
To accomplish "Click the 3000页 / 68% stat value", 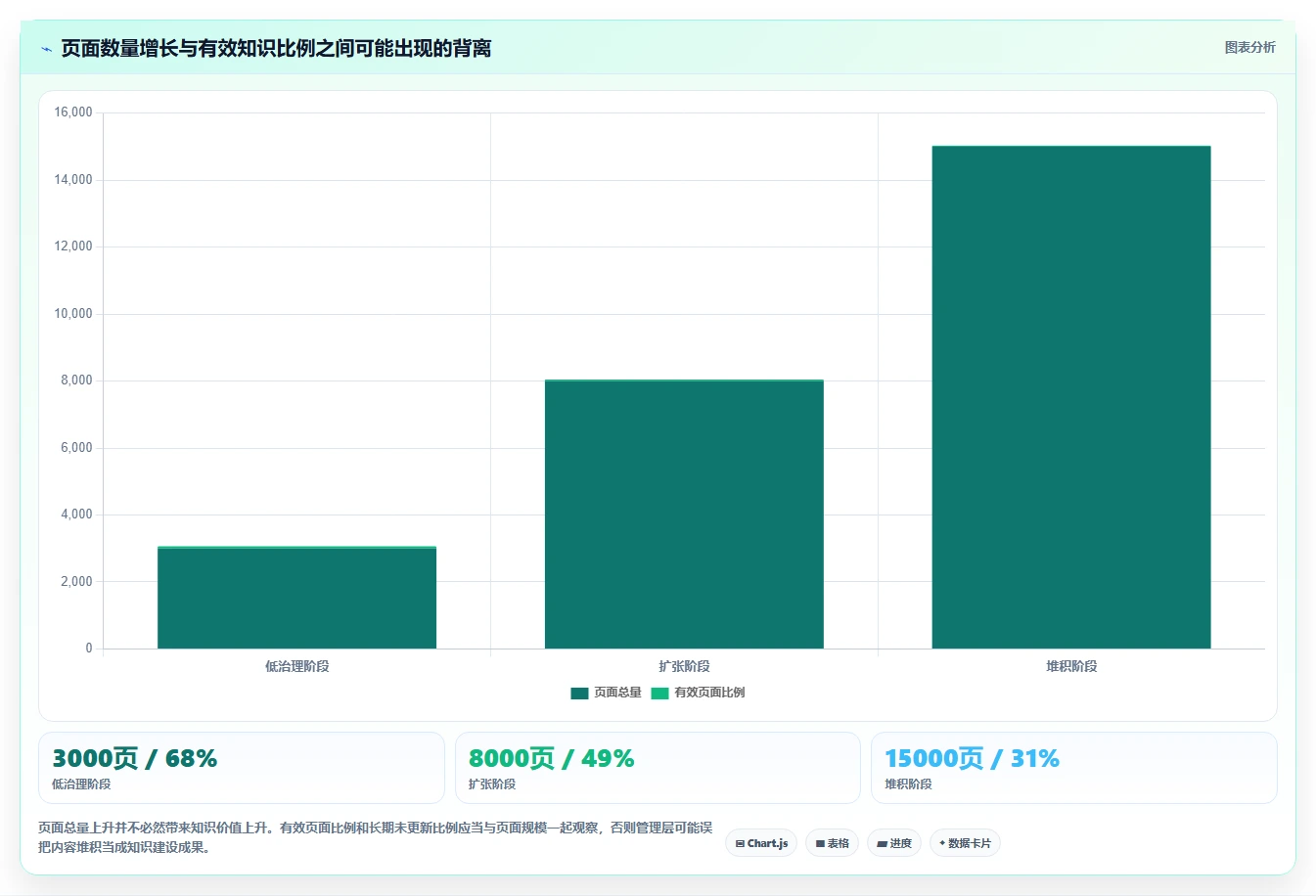I will click(134, 758).
